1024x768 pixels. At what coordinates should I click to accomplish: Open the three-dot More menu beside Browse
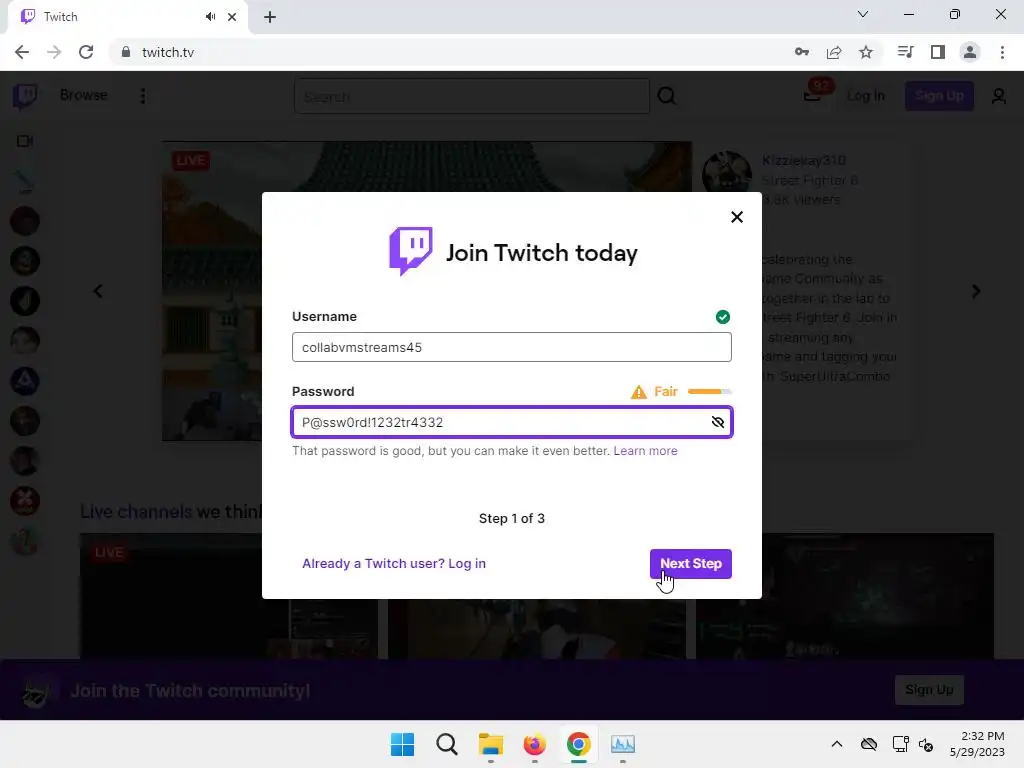point(142,96)
